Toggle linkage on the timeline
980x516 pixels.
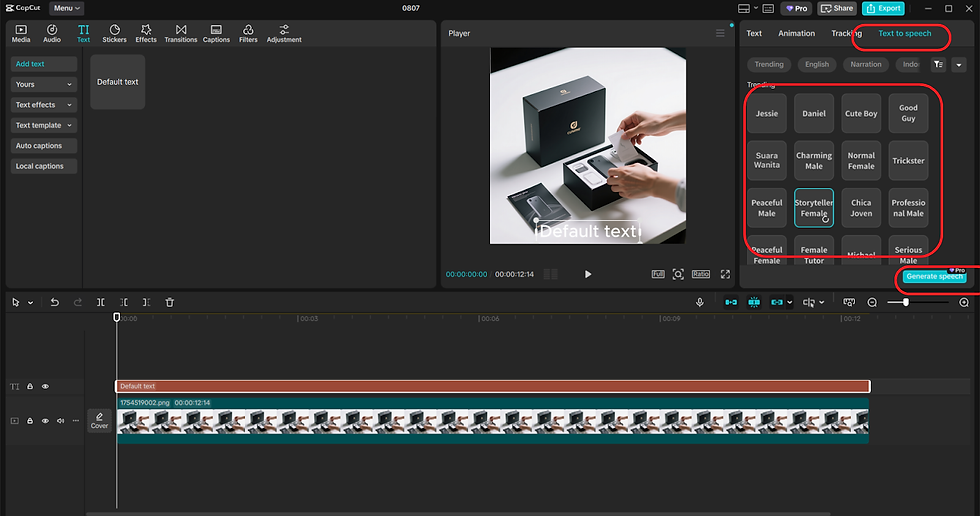[777, 302]
